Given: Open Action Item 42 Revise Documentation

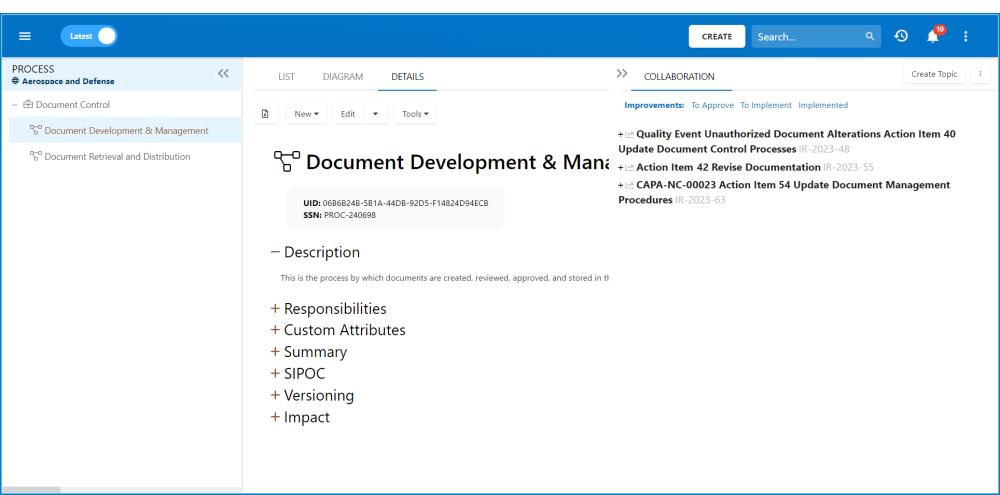Looking at the screenshot, I should point(728,167).
